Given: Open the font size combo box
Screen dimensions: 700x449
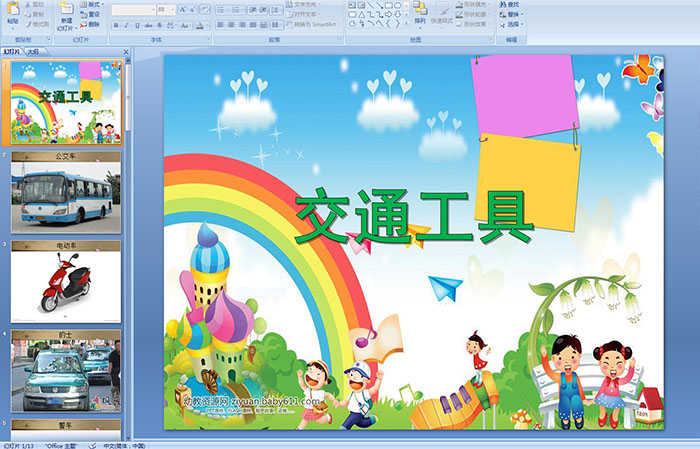Looking at the screenshot, I should [x=166, y=10].
